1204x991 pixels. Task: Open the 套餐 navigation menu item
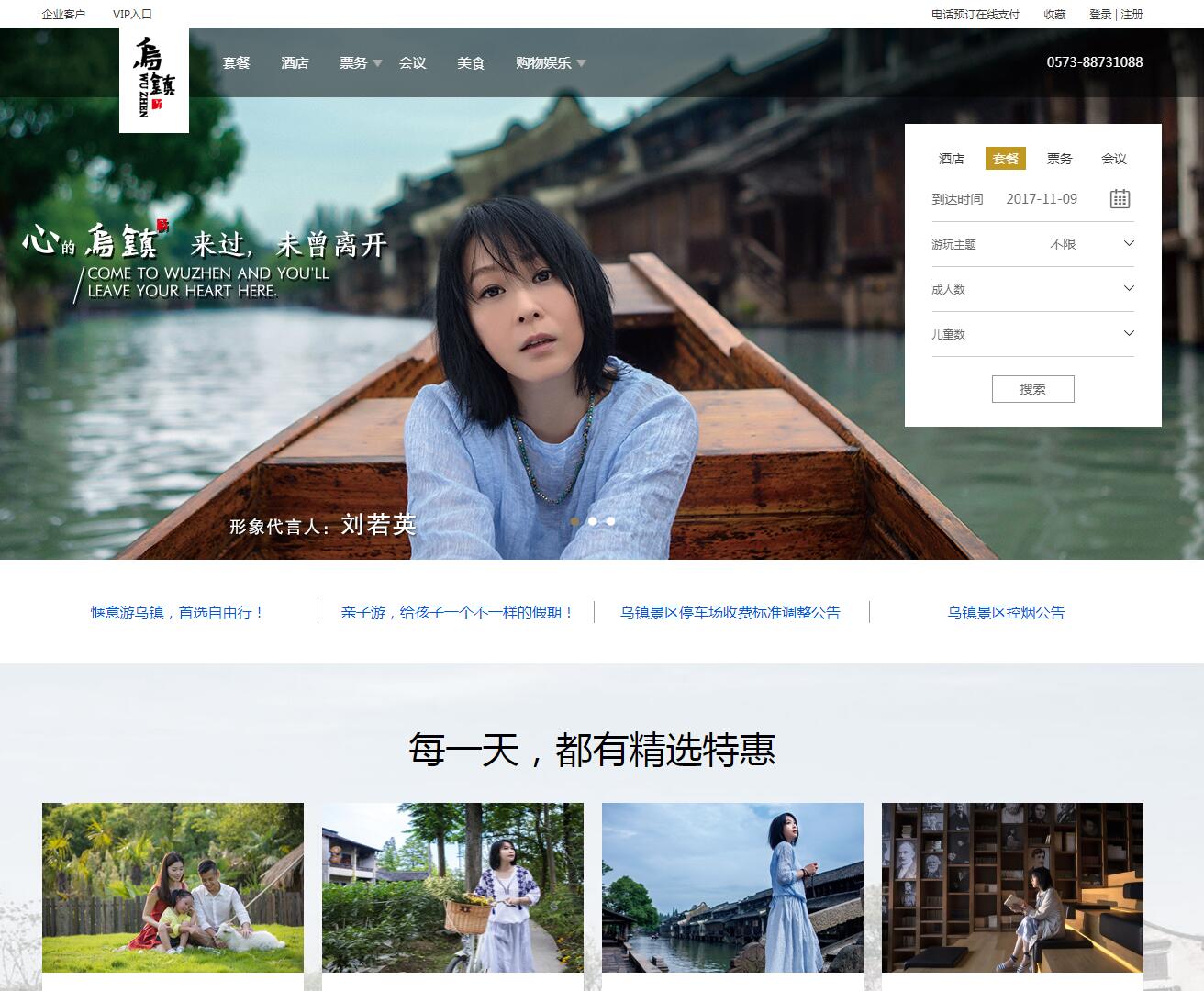point(236,62)
